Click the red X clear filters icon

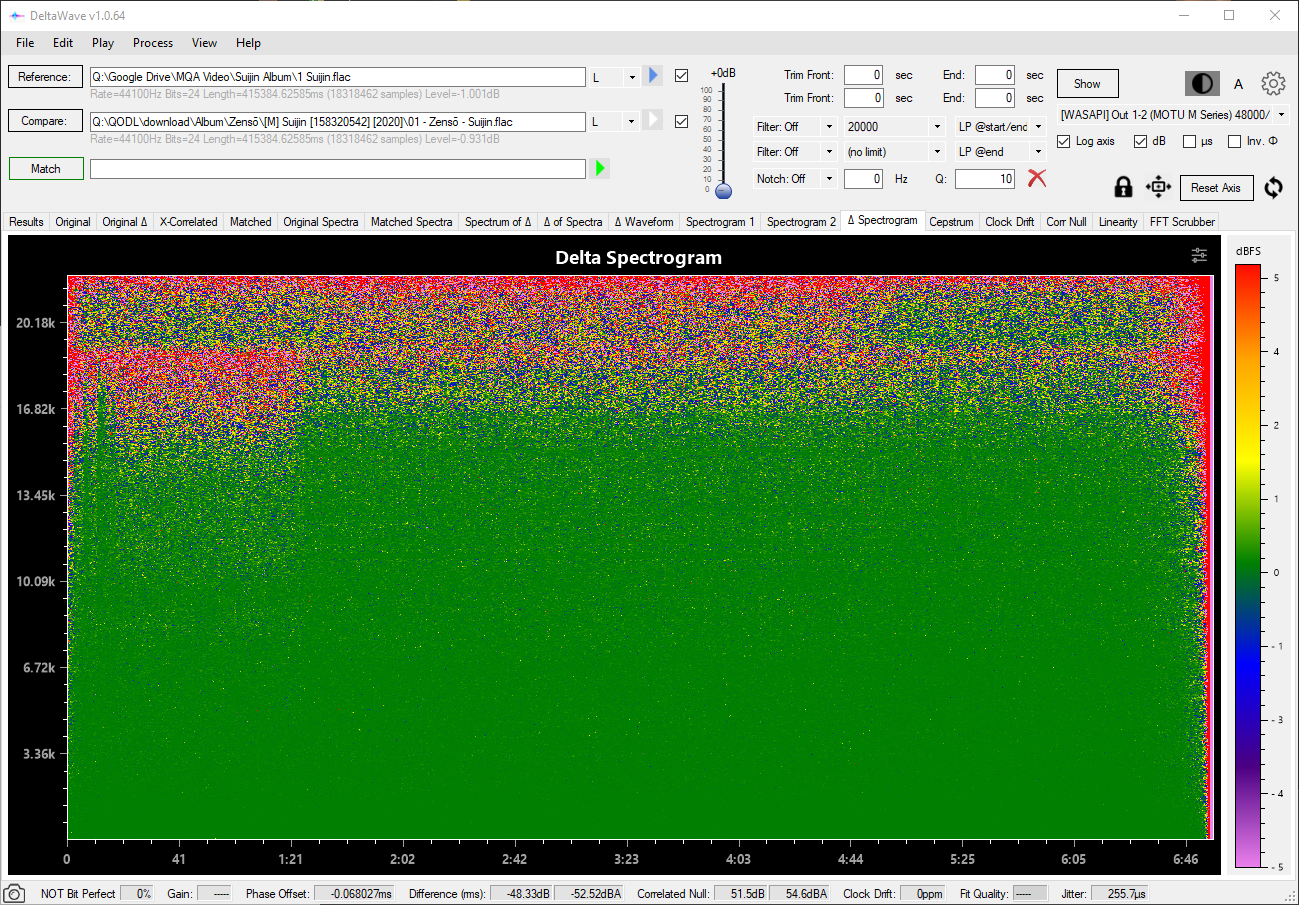pyautogui.click(x=1037, y=178)
